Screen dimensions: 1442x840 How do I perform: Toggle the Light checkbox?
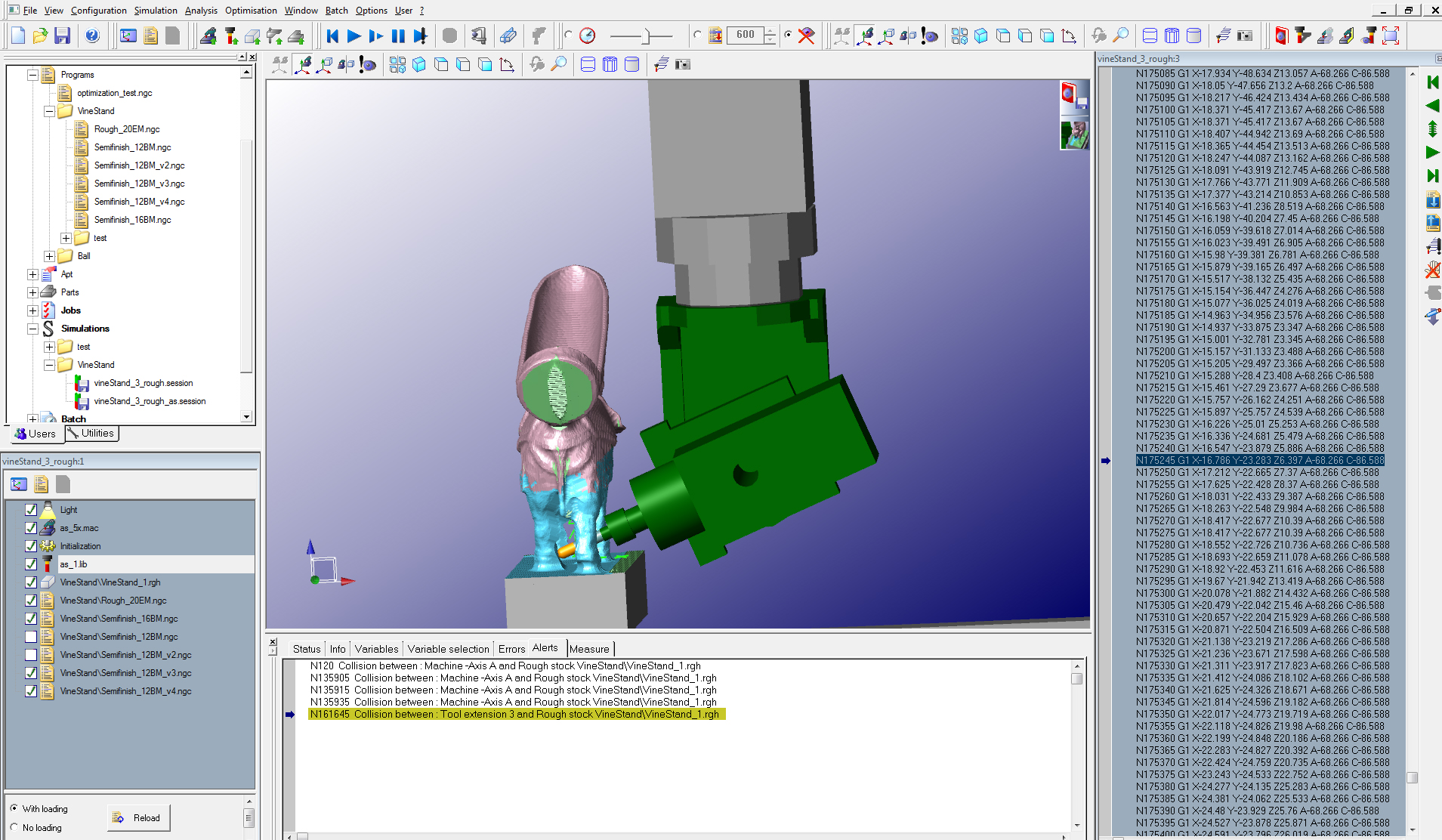pos(31,510)
